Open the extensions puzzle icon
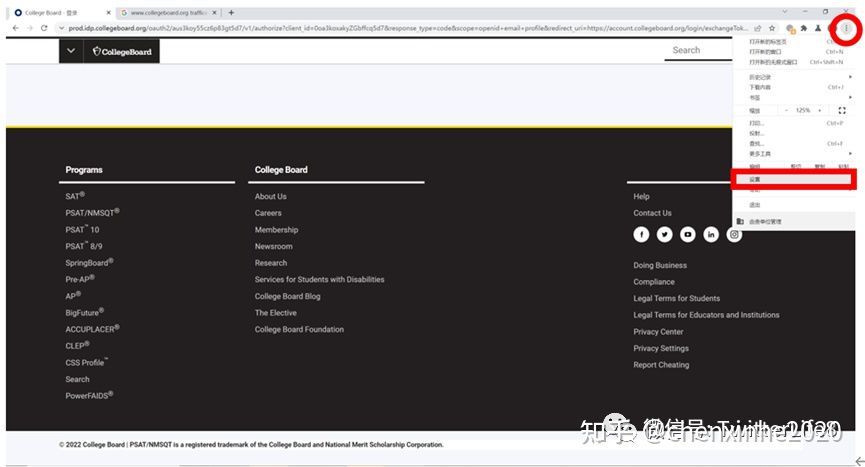This screenshot has width=865, height=467. click(x=804, y=28)
